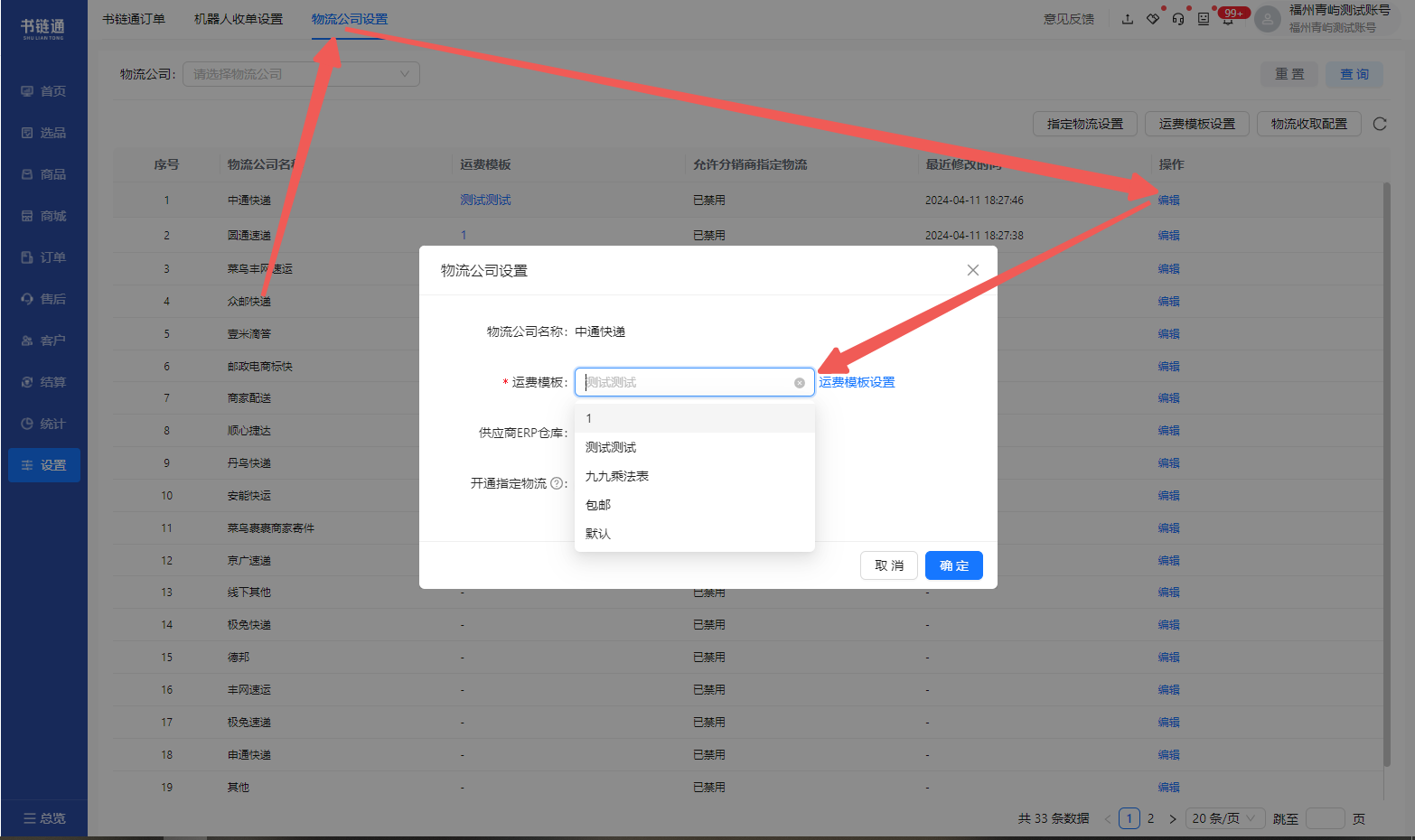This screenshot has width=1415, height=840.
Task: Open 指定物流设置 button
Action: (1085, 124)
